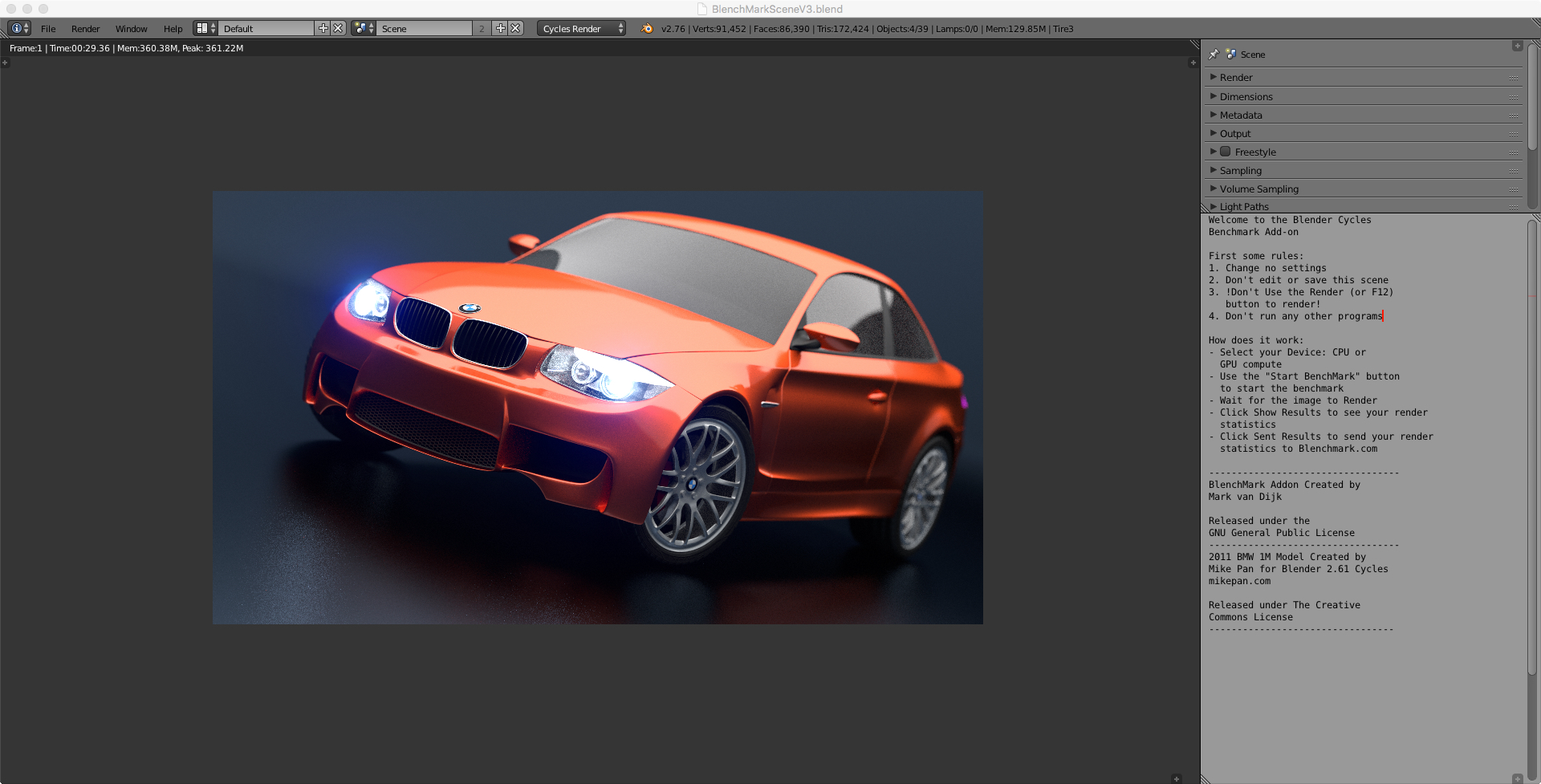Screen dimensions: 1541x784
Task: Click the Blender logo in the header
Action: (647, 28)
